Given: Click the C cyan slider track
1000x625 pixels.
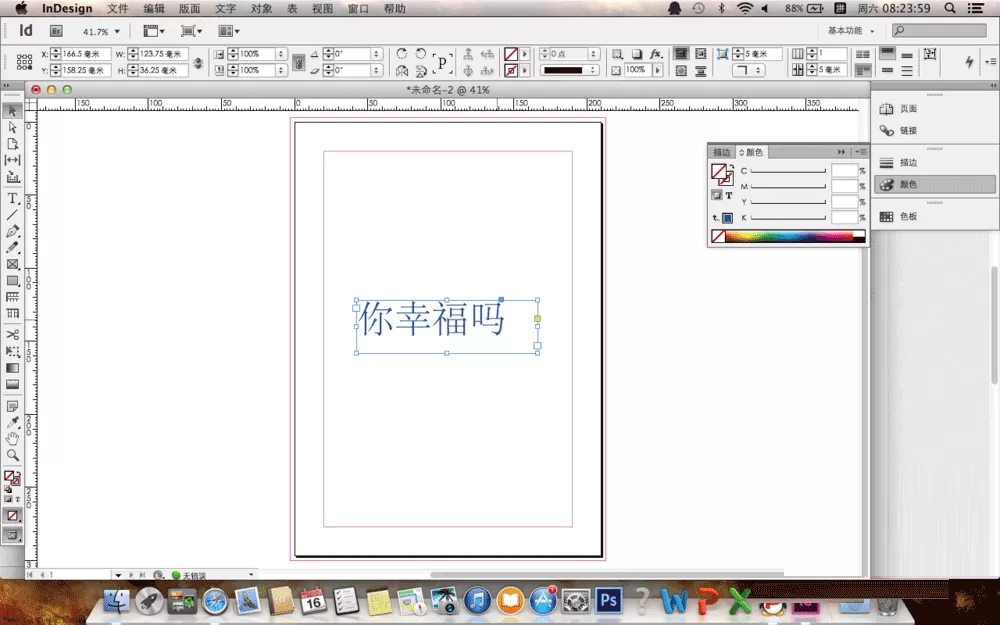Looking at the screenshot, I should (788, 171).
